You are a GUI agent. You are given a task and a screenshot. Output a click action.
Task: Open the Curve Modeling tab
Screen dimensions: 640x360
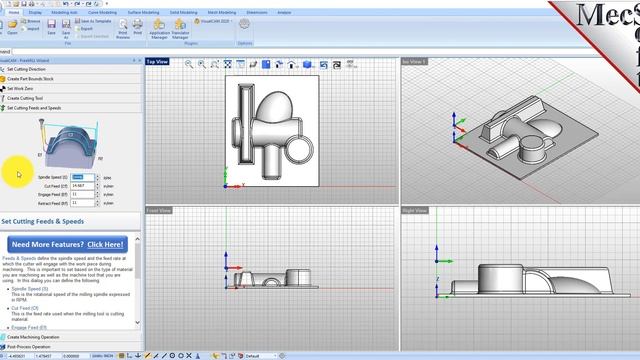tap(102, 12)
